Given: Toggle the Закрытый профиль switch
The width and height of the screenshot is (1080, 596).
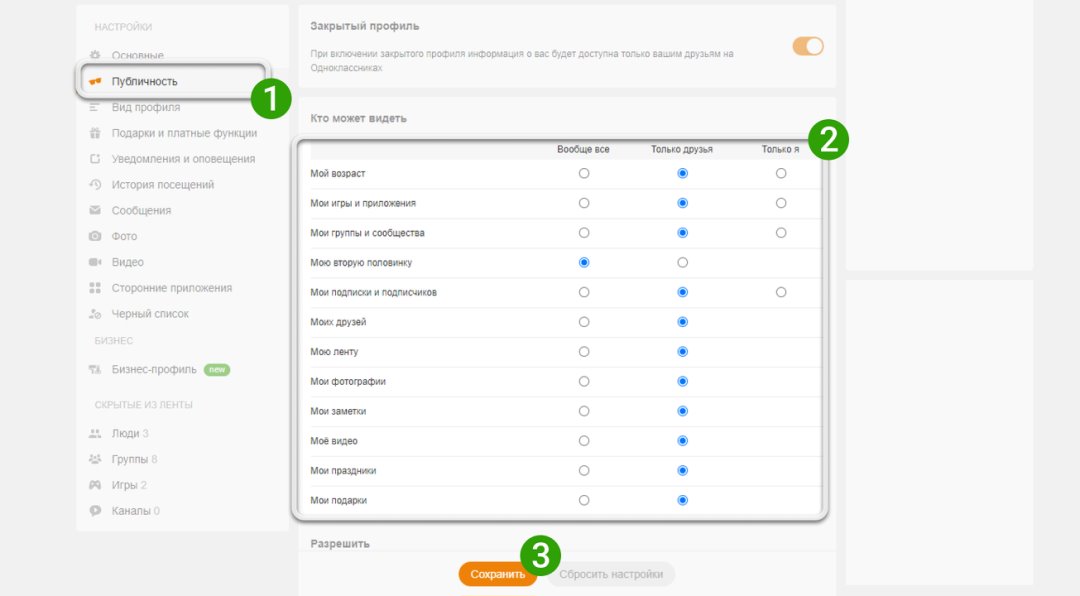Looking at the screenshot, I should (808, 46).
